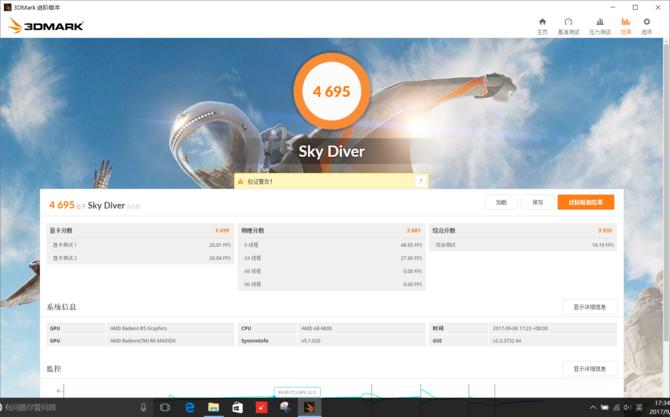The width and height of the screenshot is (670, 417).
Task: Select the 48.05 FPS physics value
Action: [x=411, y=245]
